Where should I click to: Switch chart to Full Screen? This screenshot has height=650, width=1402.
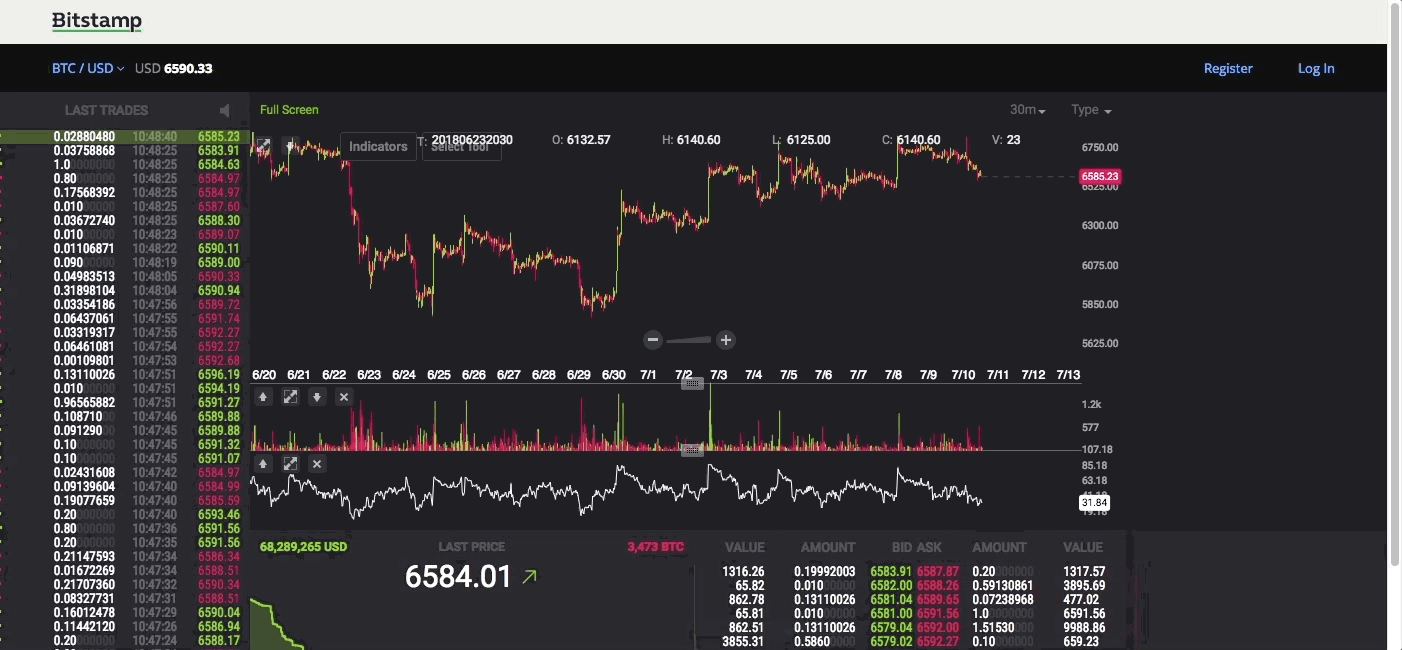point(289,110)
